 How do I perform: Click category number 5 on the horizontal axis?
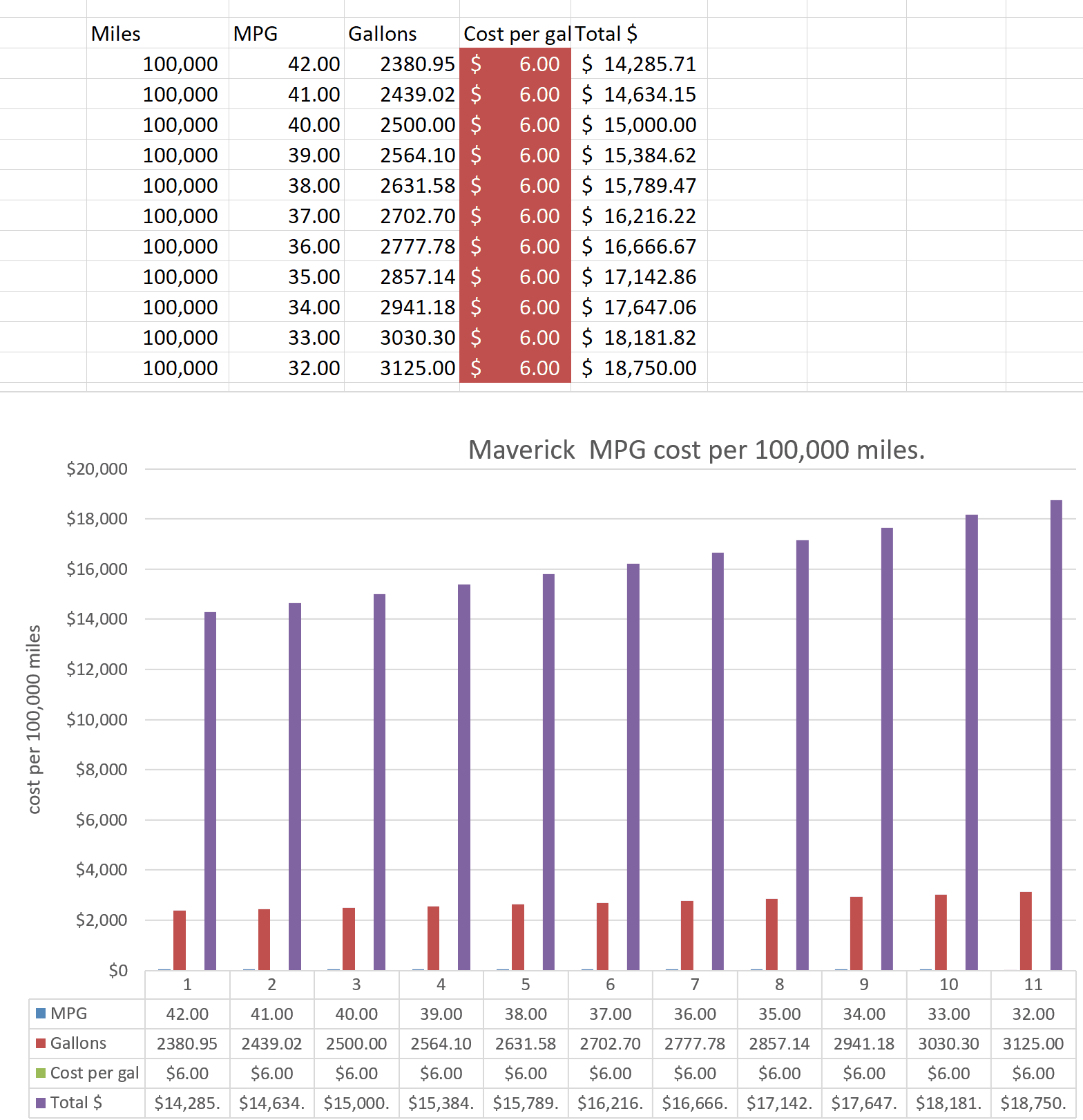pyautogui.click(x=526, y=985)
